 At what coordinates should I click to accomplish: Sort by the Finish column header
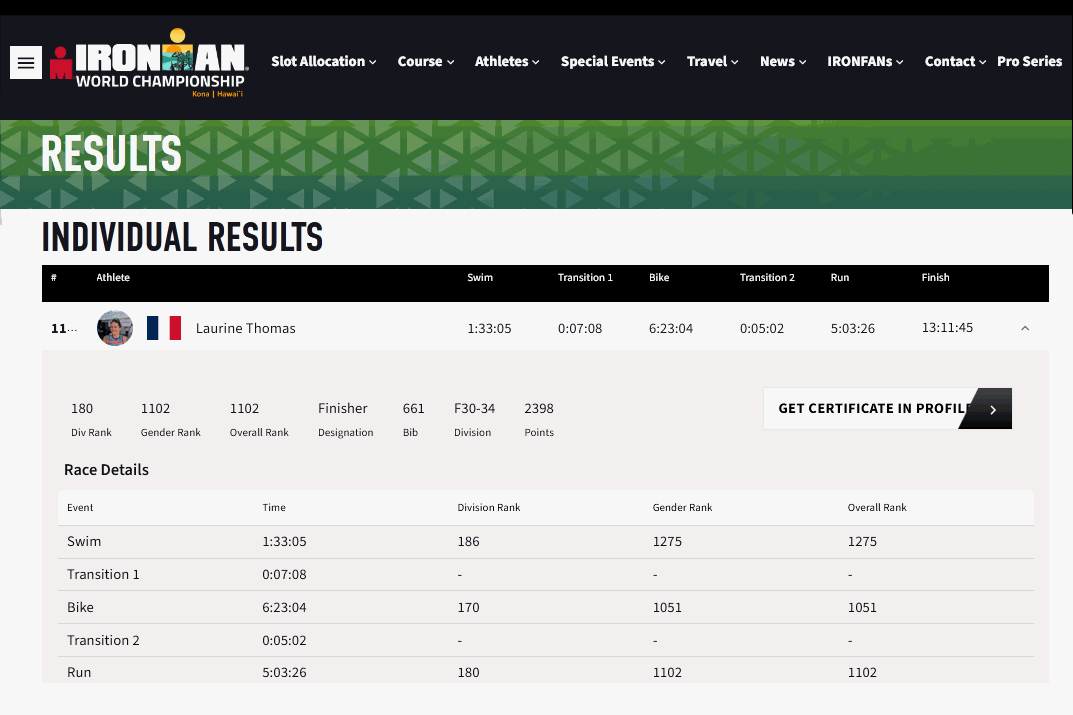[x=935, y=278]
